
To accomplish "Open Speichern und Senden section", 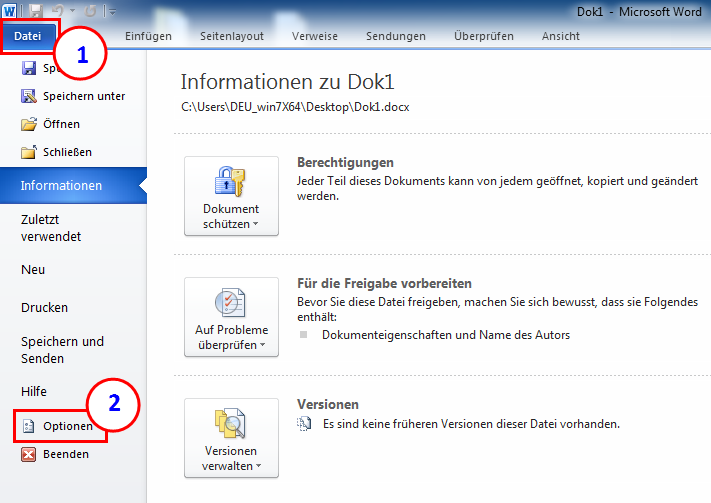I will pyautogui.click(x=62, y=350).
